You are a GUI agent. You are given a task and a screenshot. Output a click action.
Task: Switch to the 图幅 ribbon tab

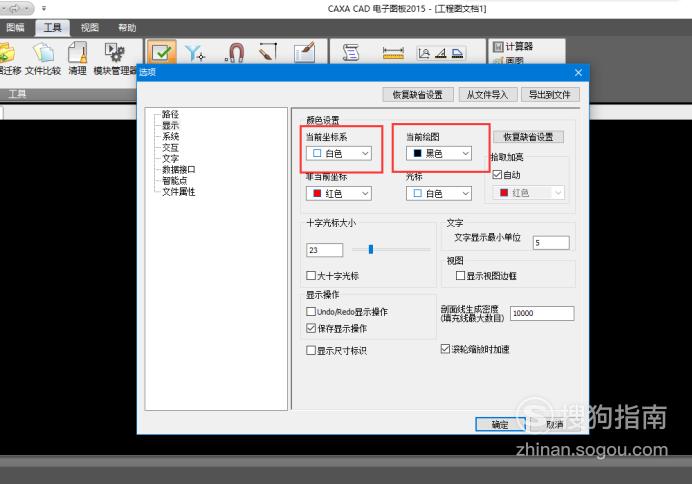pos(15,28)
